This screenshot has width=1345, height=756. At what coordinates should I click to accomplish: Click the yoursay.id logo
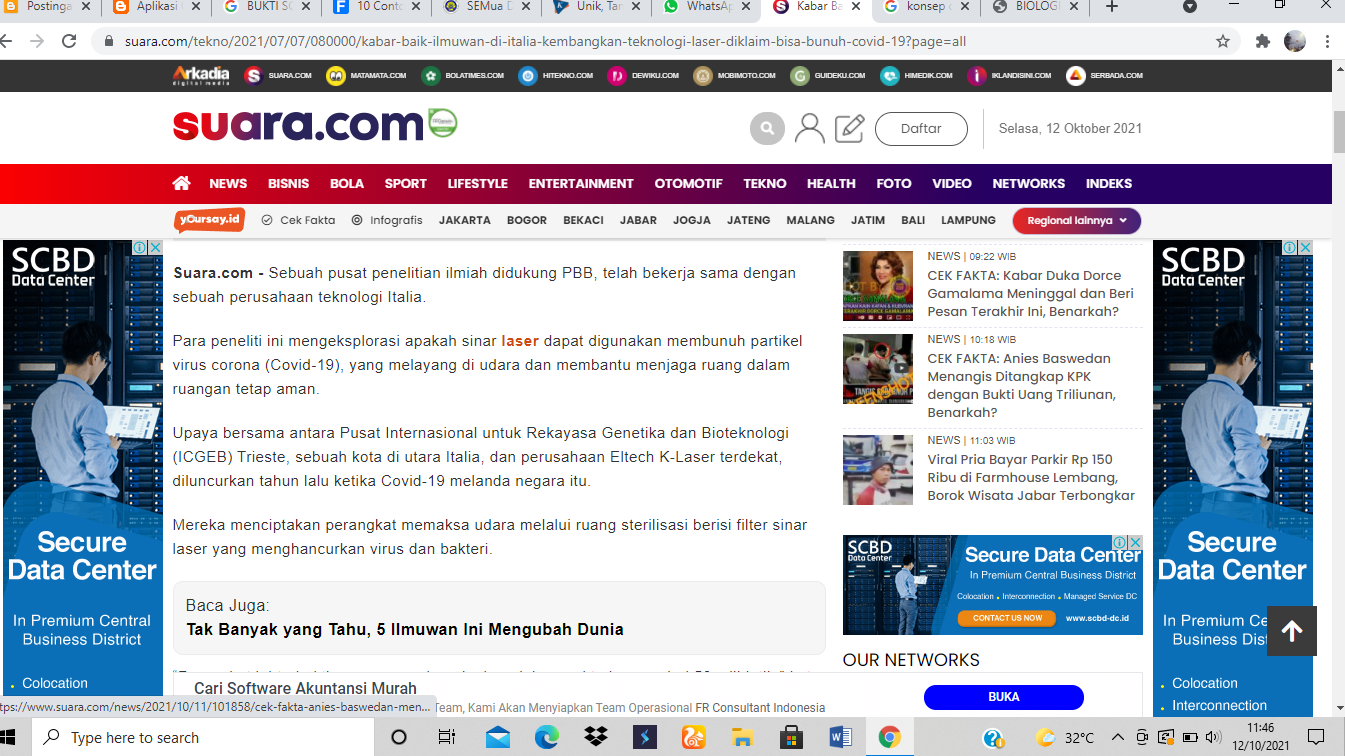209,220
